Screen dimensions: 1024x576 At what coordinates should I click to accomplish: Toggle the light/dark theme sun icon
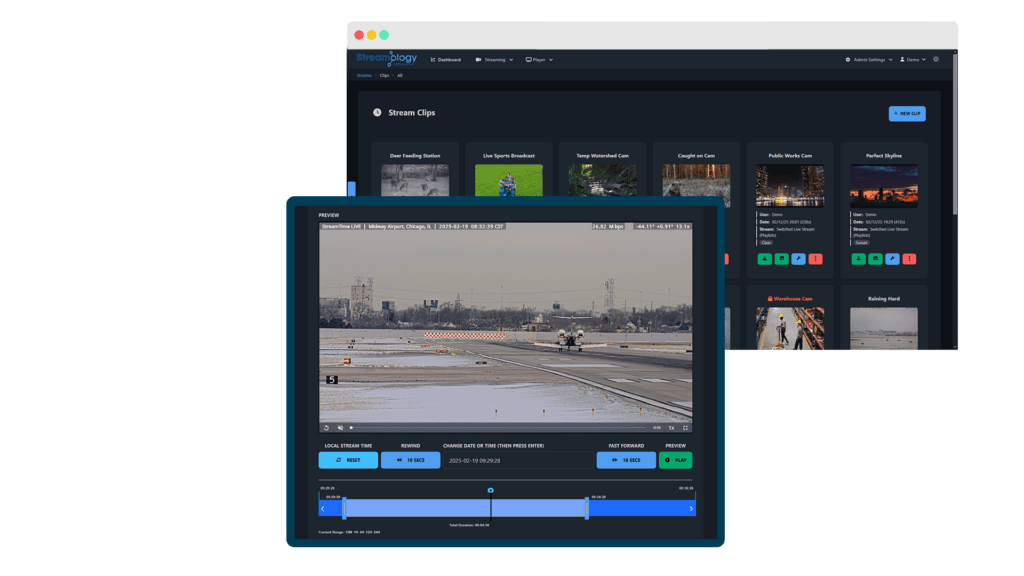[x=936, y=60]
